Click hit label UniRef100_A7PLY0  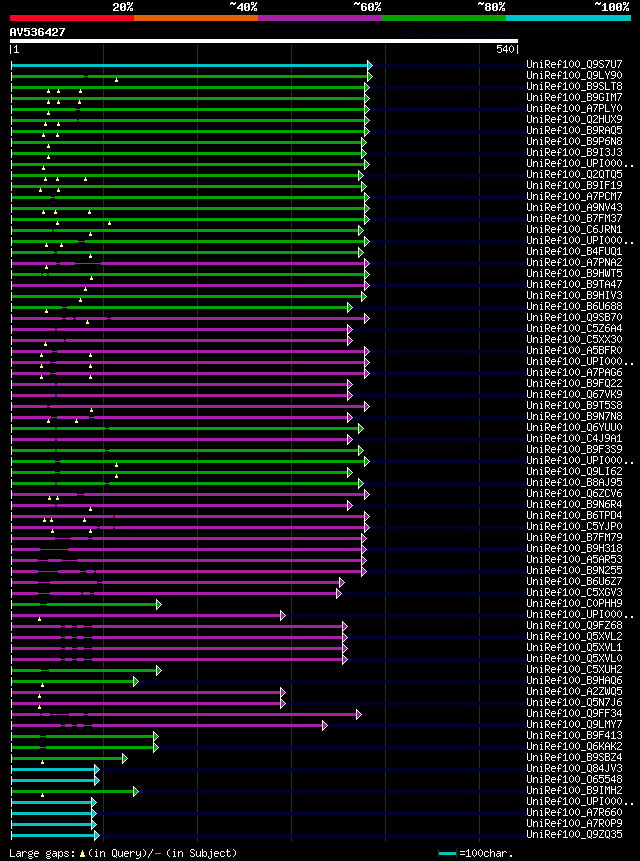575,108
